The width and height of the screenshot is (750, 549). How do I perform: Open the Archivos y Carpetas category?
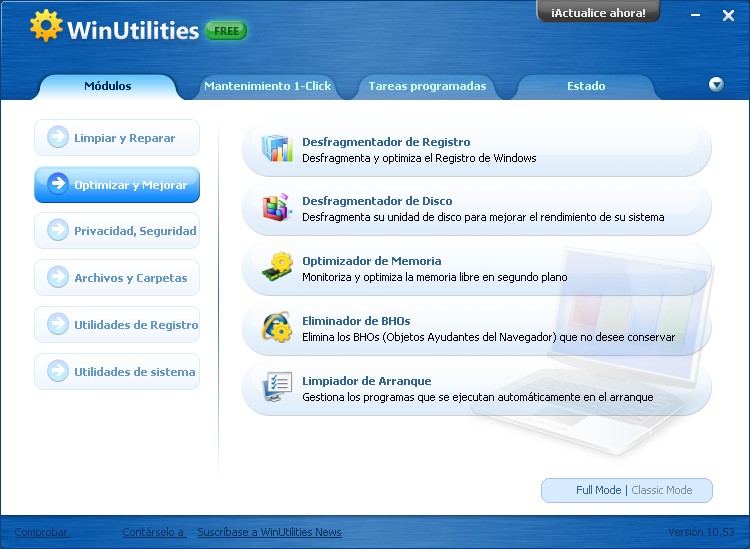point(117,277)
